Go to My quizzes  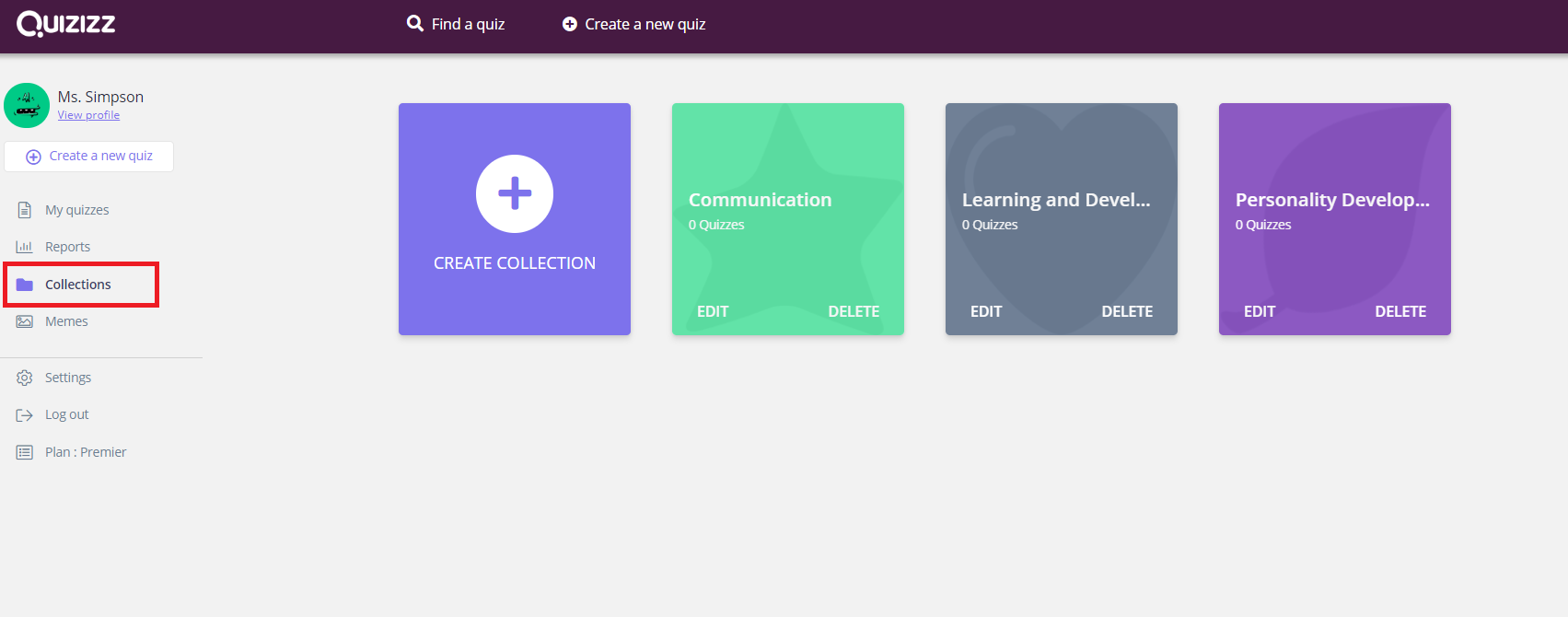[77, 210]
